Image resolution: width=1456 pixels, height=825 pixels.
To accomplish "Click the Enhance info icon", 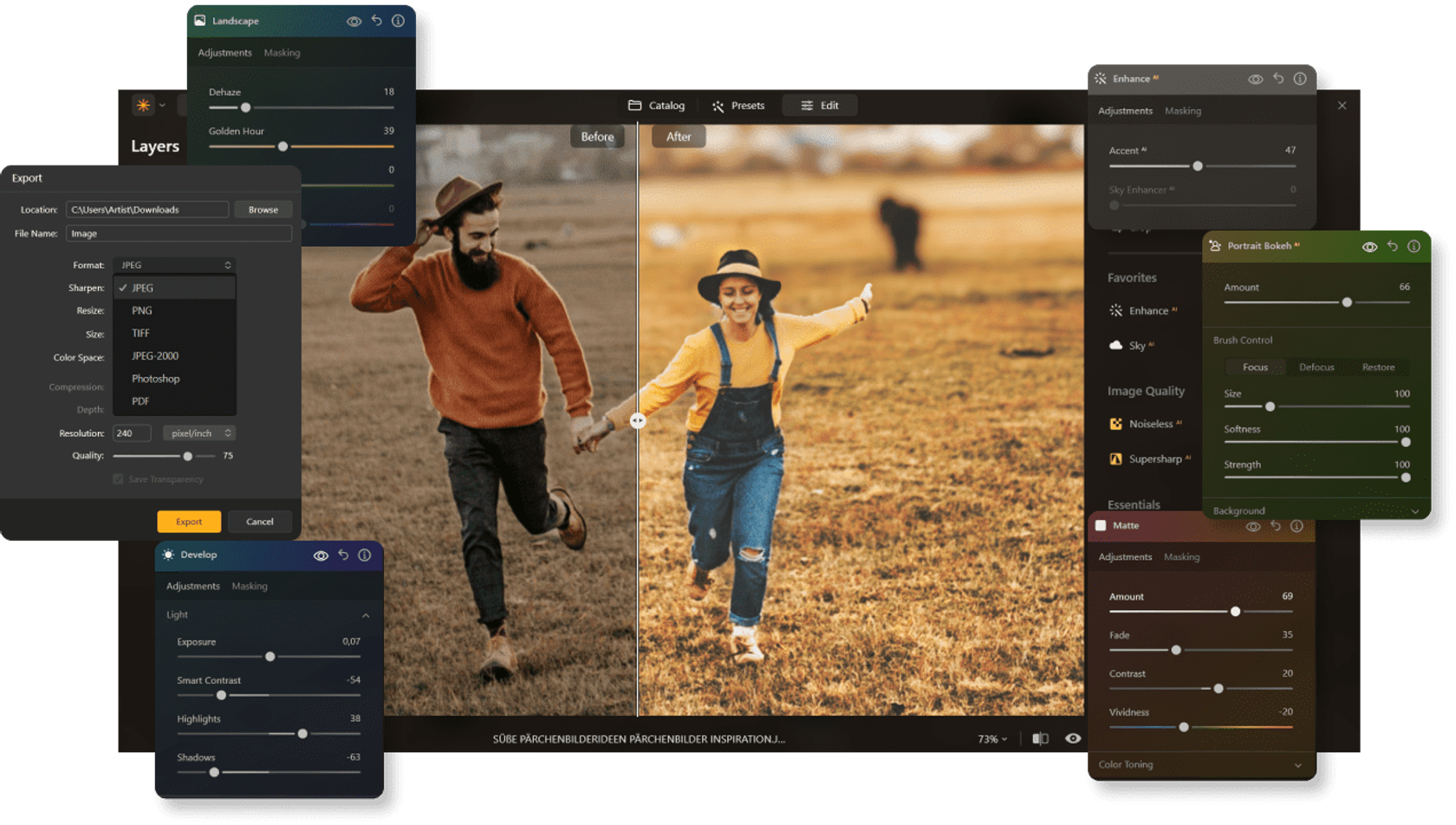I will (1300, 79).
